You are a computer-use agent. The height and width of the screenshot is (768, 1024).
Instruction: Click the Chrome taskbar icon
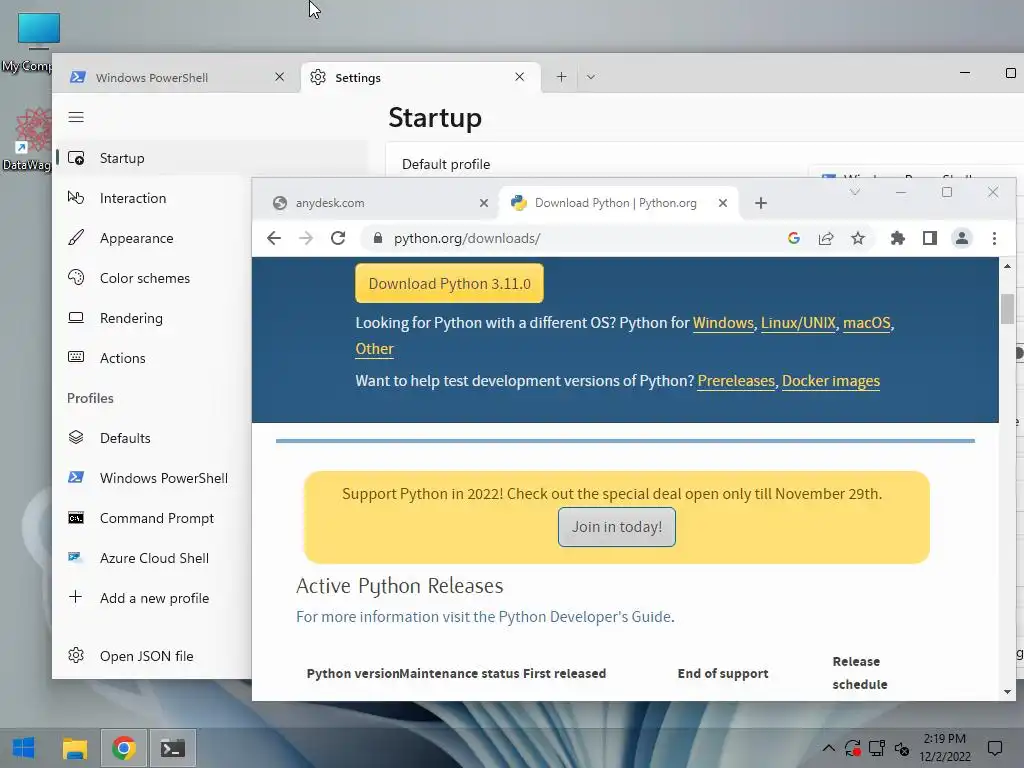[124, 748]
